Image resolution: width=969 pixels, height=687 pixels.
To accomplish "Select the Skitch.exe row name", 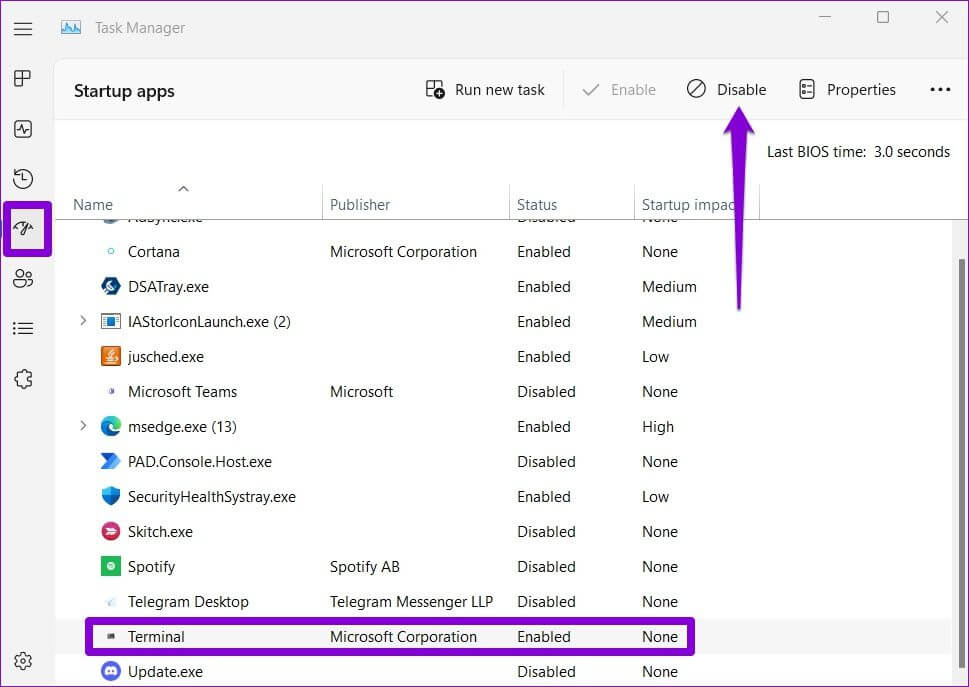I will (x=160, y=532).
